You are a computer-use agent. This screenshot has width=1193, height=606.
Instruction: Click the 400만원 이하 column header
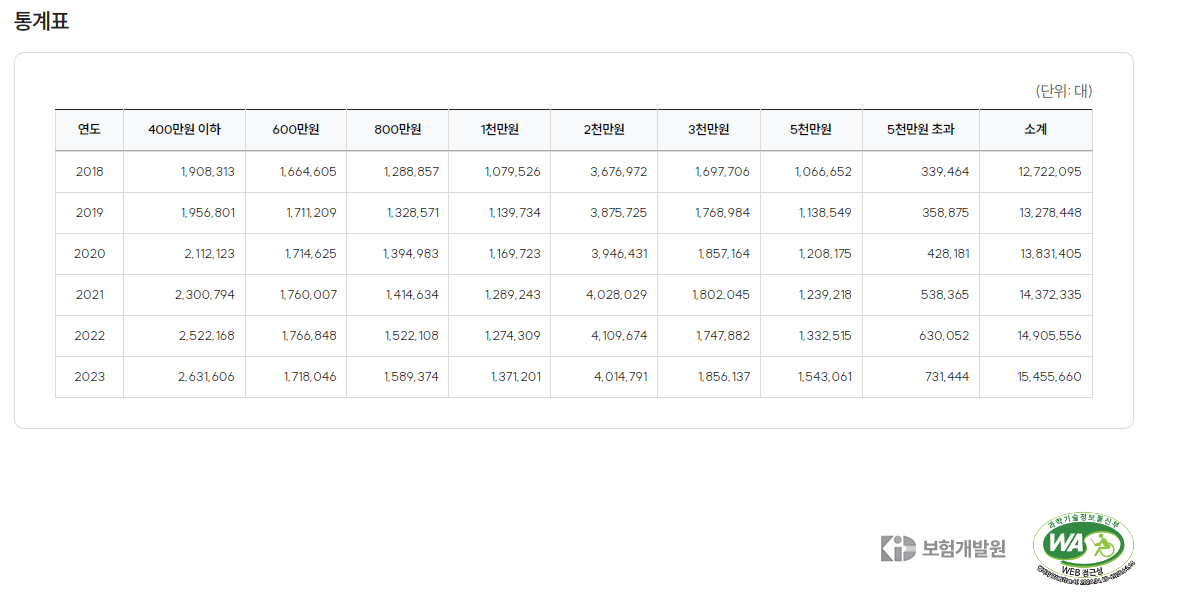coord(184,129)
